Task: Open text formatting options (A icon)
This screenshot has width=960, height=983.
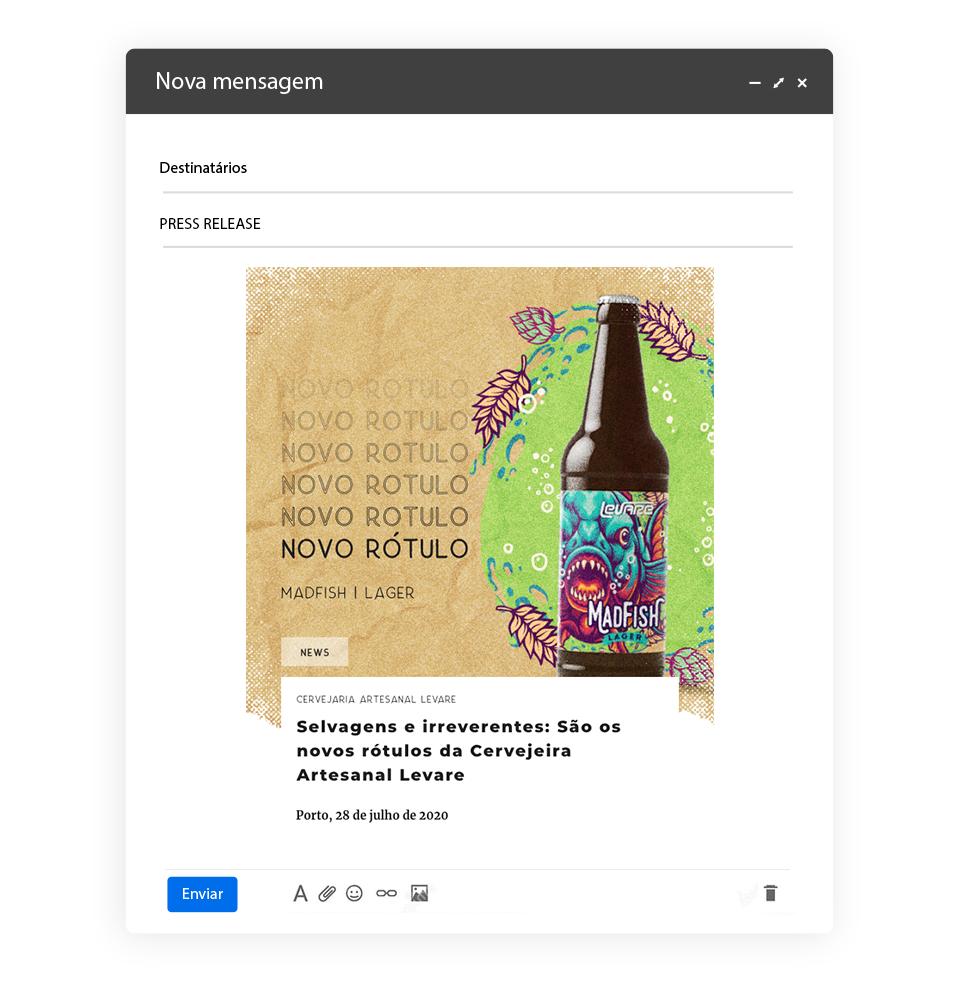Action: pos(300,893)
